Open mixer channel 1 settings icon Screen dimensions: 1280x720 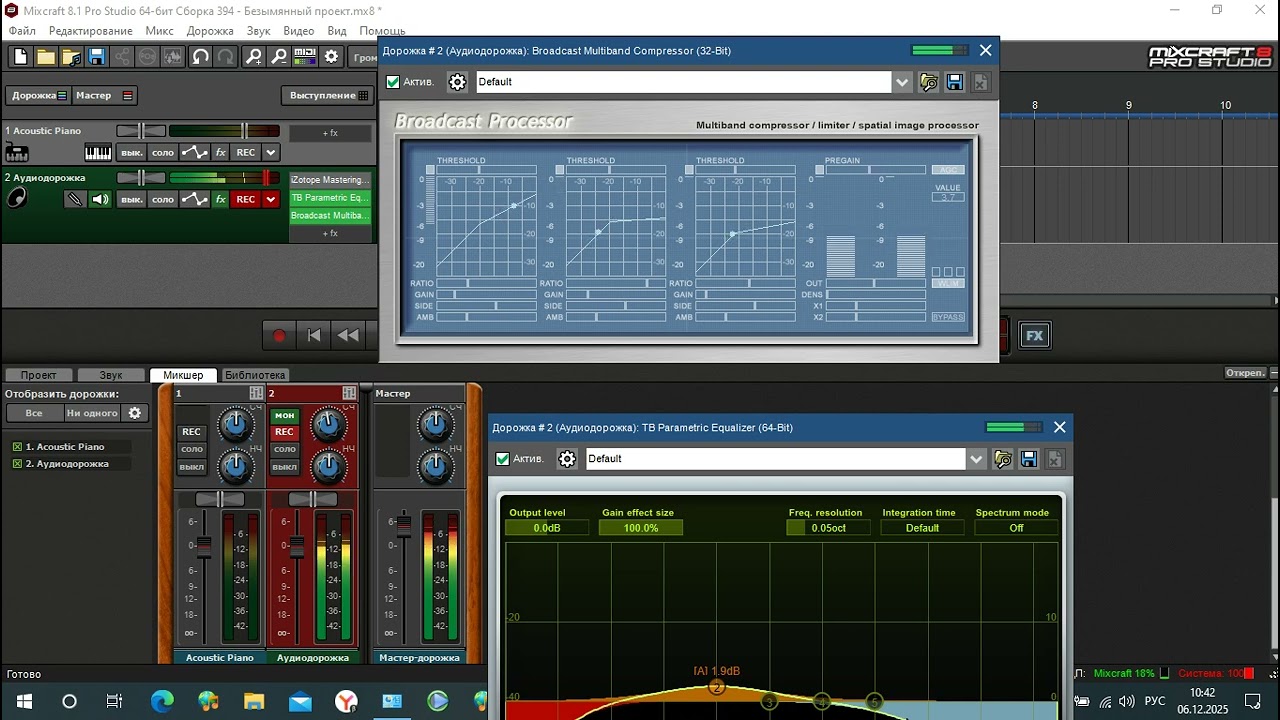click(256, 393)
